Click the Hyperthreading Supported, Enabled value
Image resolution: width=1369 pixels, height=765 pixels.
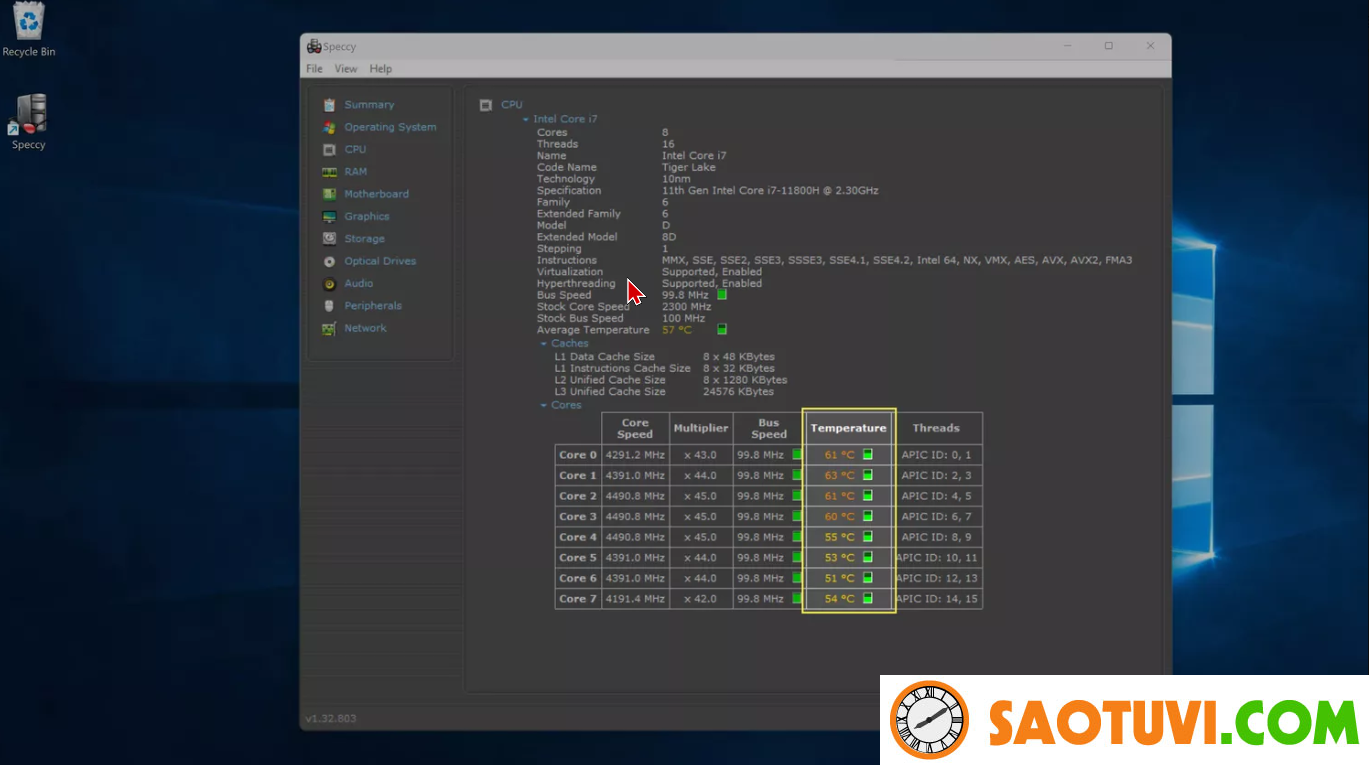(x=711, y=284)
